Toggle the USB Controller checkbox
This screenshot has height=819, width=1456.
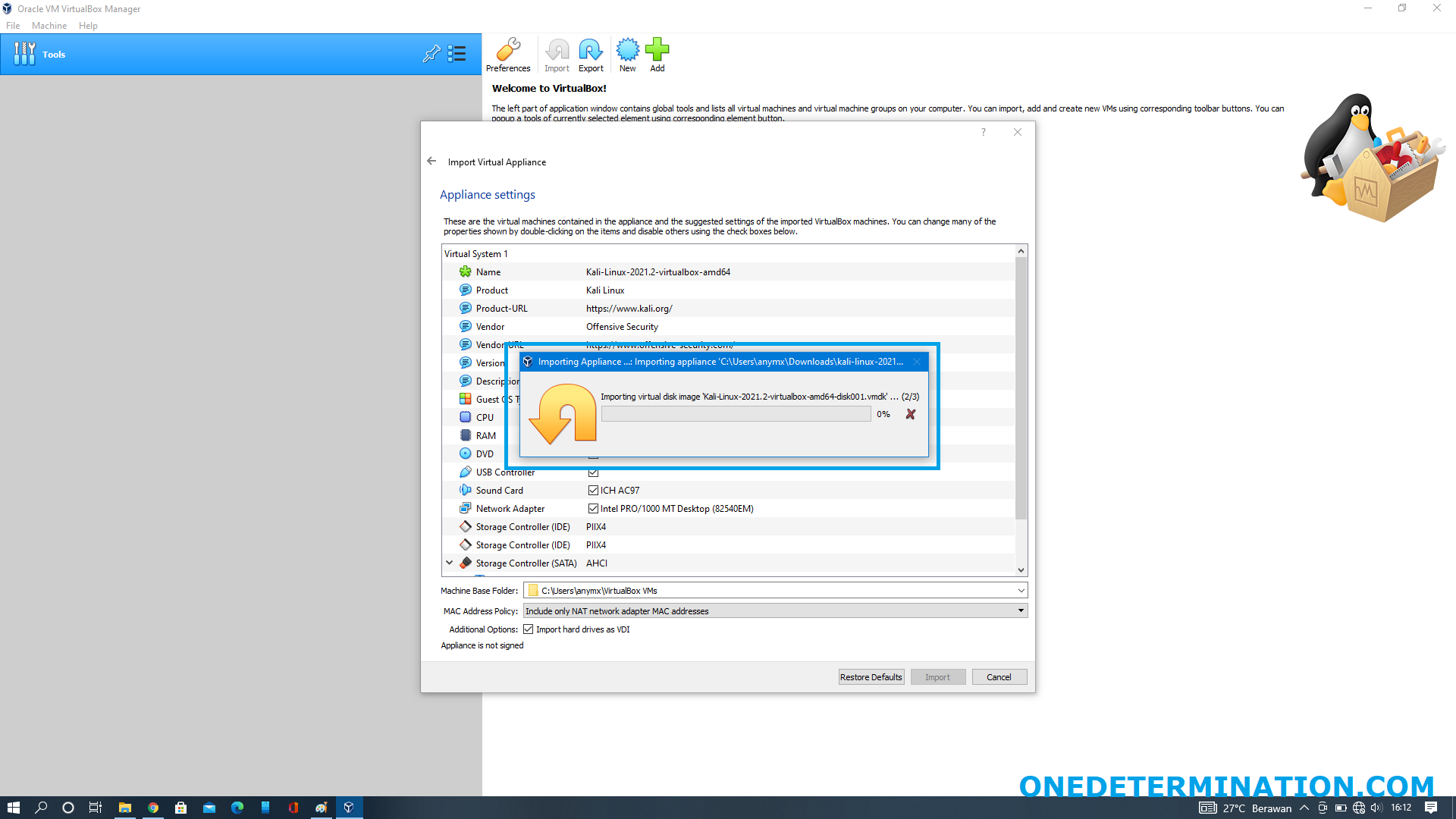(x=593, y=472)
